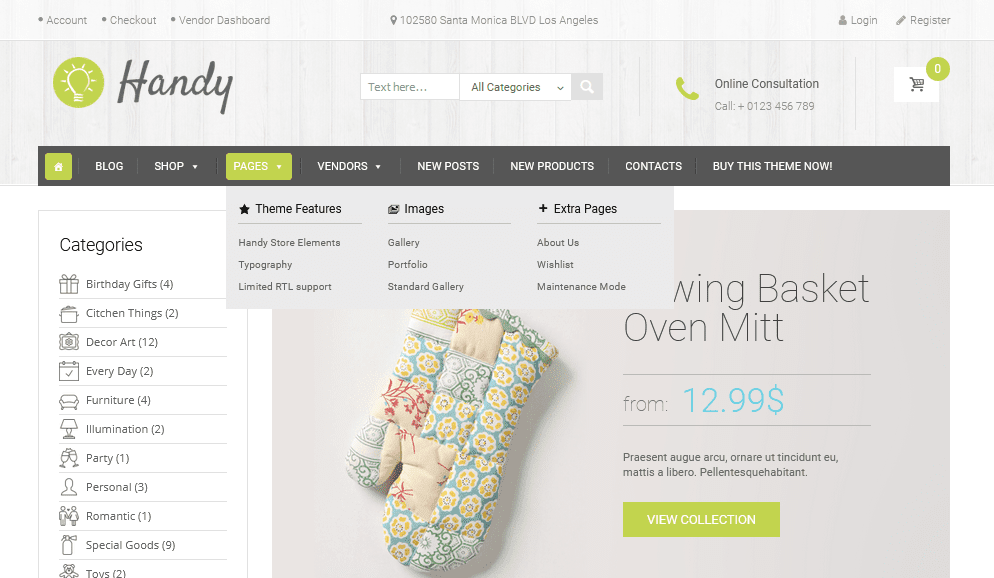Click the Furniture sofa icon
The width and height of the screenshot is (994, 578).
pyautogui.click(x=69, y=401)
